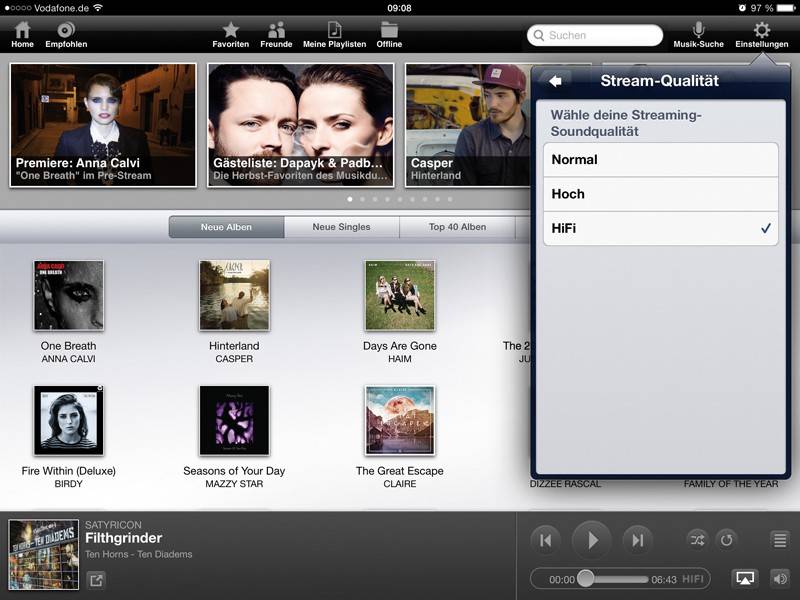This screenshot has height=600, width=800.
Task: Open the Hinterland album by Casper
Action: 234,295
